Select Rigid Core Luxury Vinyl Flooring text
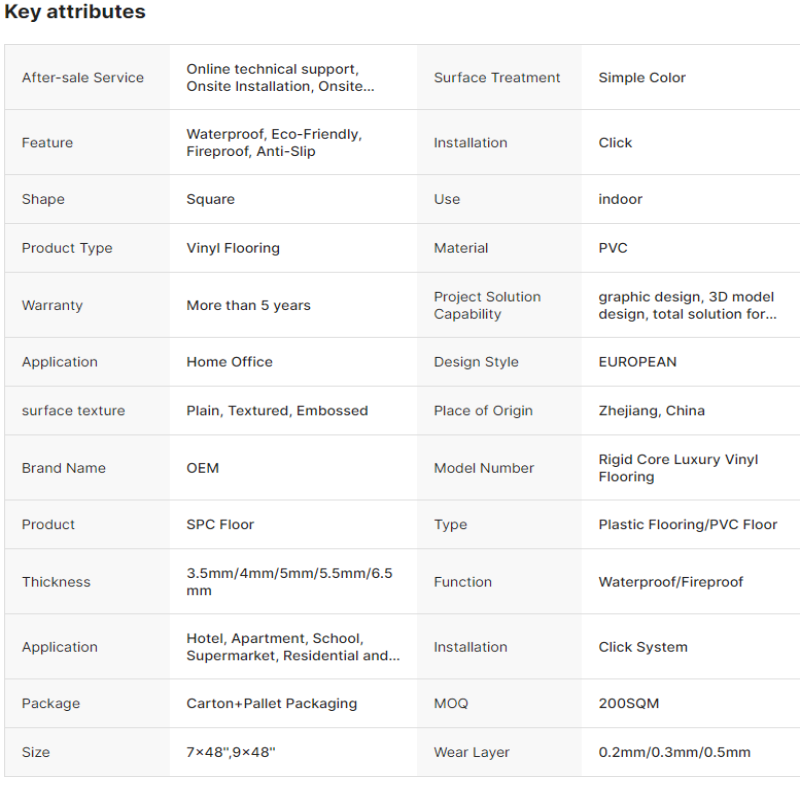The image size is (800, 800). 678,468
